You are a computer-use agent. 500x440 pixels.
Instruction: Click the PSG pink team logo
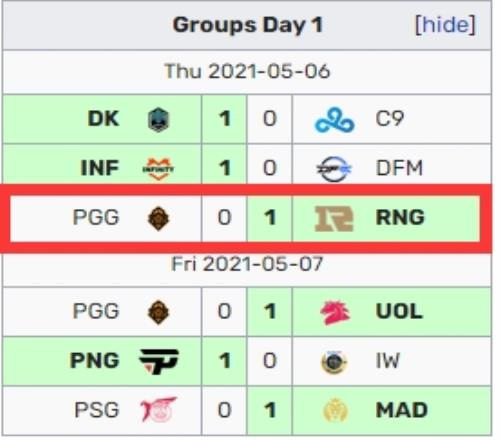coord(158,410)
